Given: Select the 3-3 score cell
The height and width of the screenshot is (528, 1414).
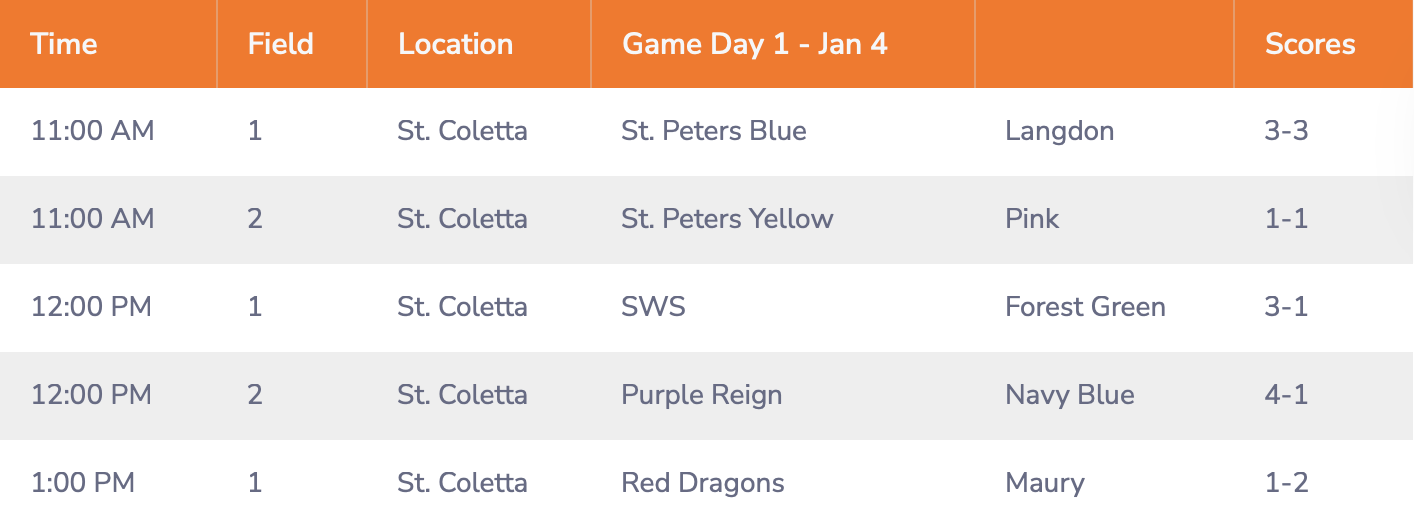Looking at the screenshot, I should pos(1286,131).
